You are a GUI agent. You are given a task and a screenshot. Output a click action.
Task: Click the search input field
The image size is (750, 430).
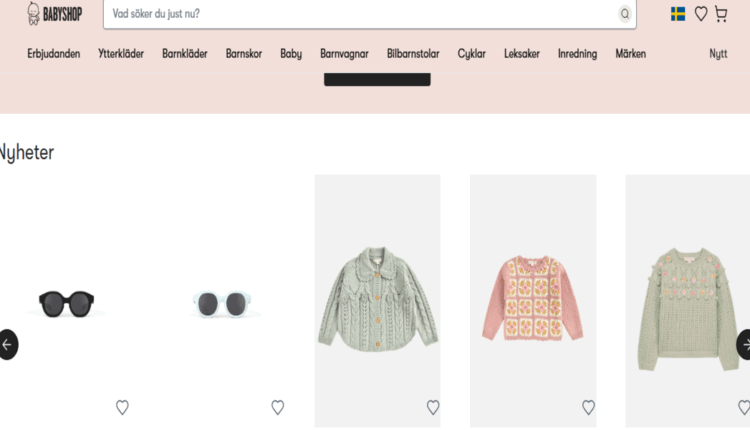pyautogui.click(x=360, y=14)
